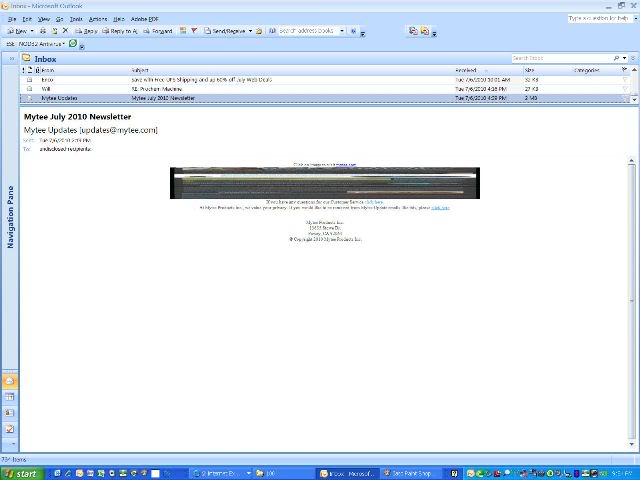640x480 pixels.
Task: Choose Reply to All in toolbar
Action: (x=119, y=31)
